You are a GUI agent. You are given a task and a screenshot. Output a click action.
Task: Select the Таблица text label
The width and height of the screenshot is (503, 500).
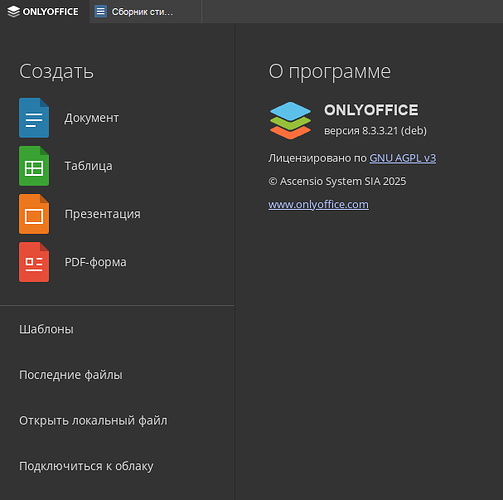click(88, 166)
